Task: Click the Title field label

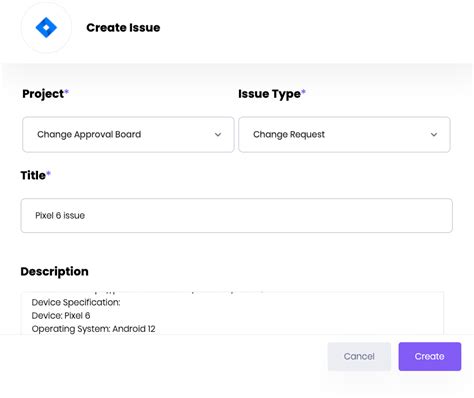Action: coord(33,175)
